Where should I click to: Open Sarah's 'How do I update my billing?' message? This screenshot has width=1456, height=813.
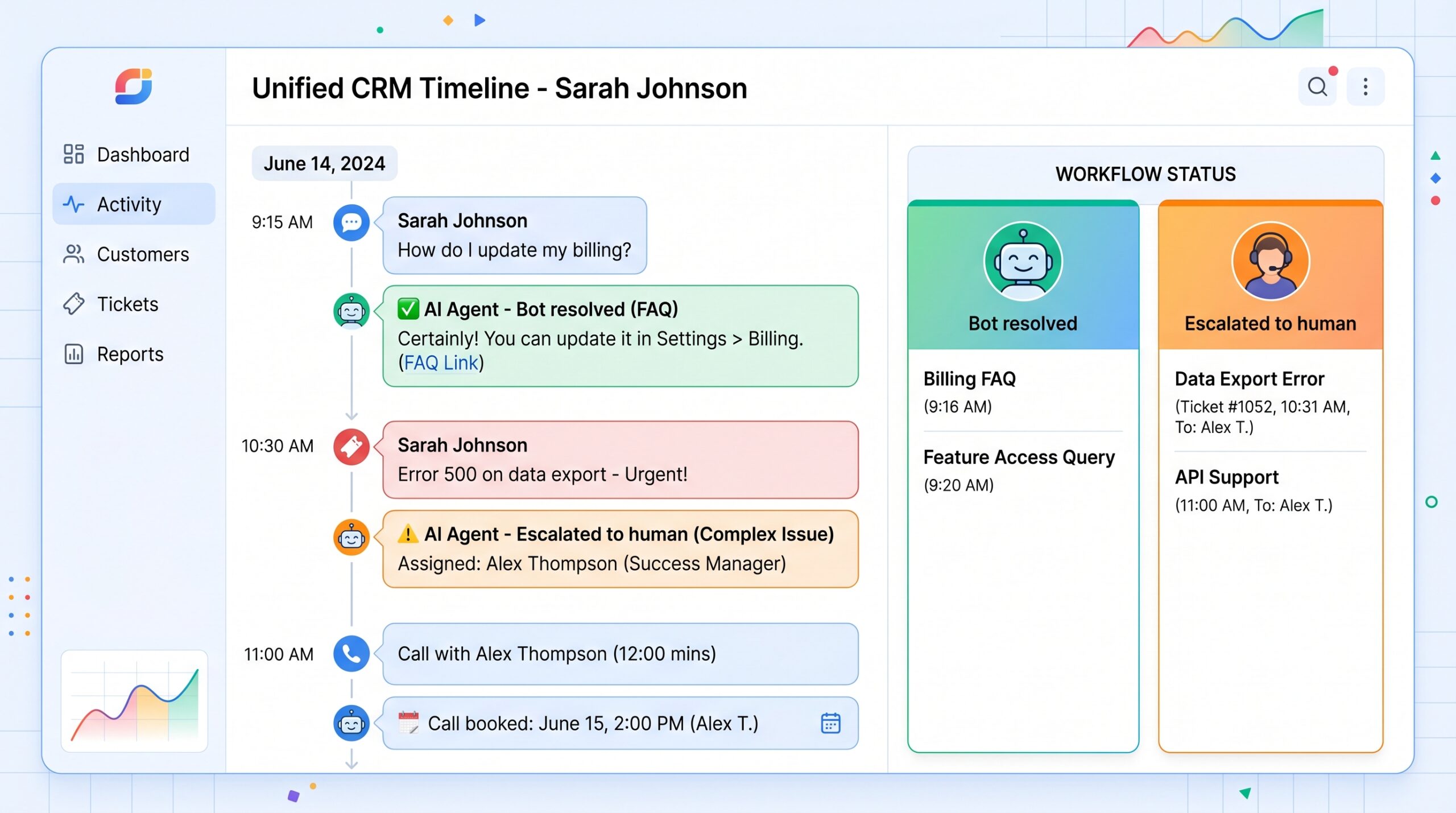pos(514,236)
